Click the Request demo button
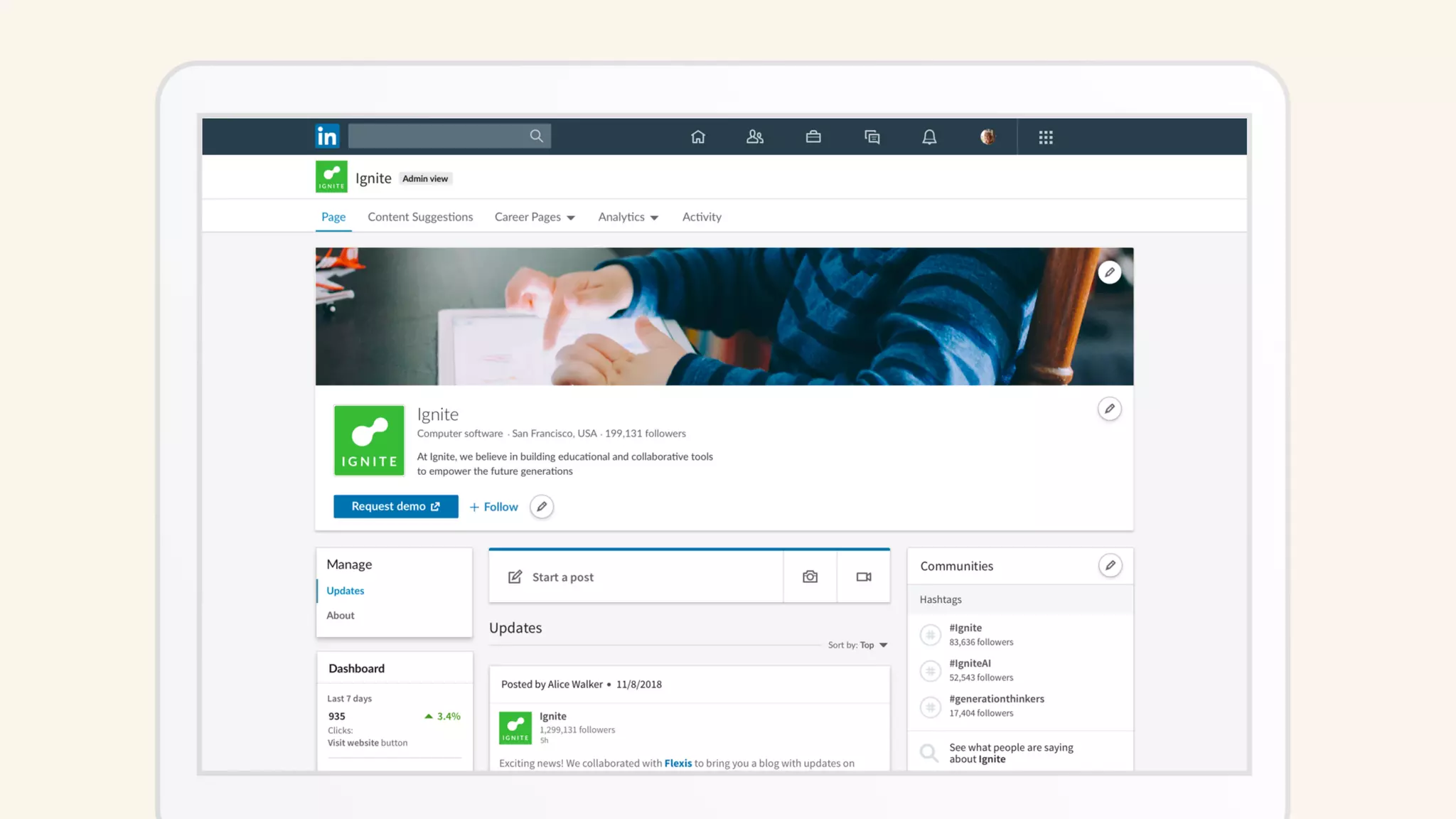 395,506
